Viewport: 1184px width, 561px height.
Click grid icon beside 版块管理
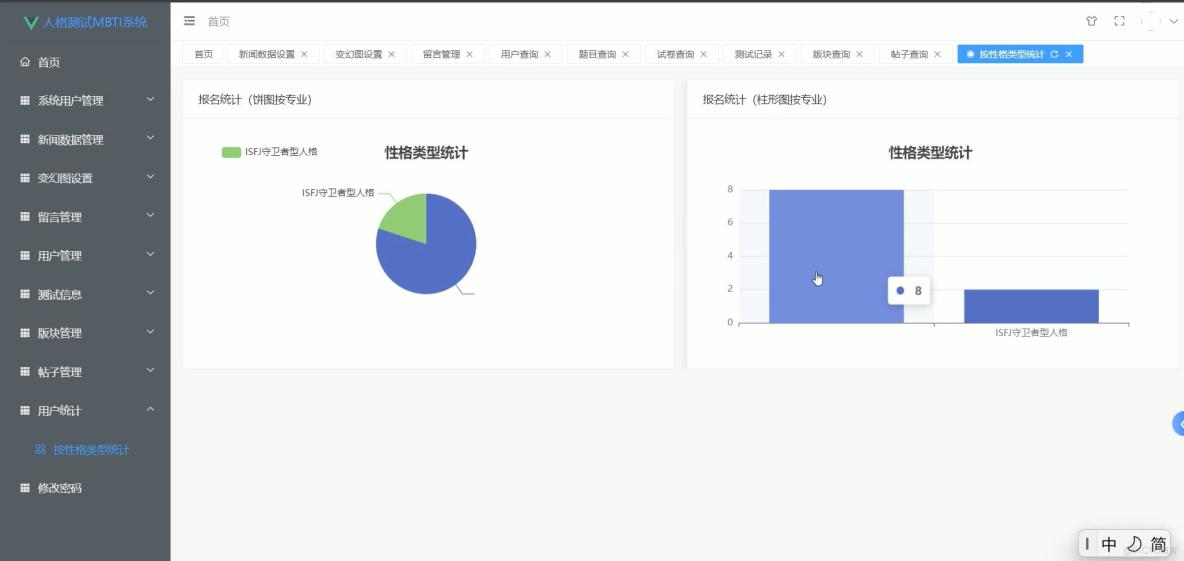coord(25,333)
